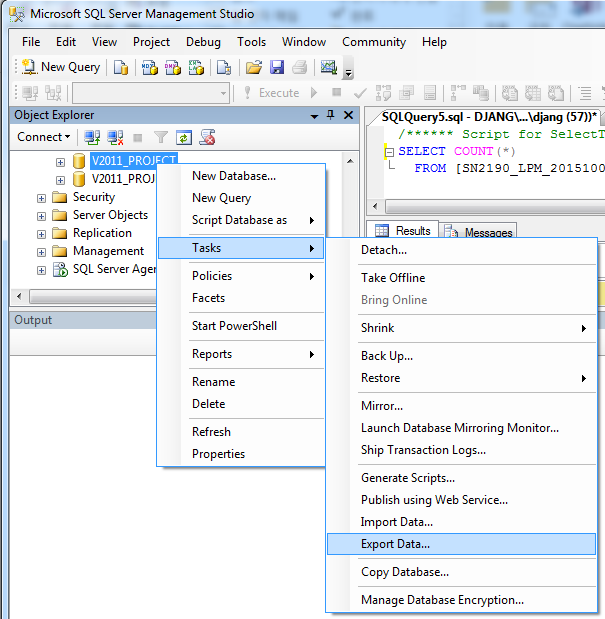605x619 pixels.
Task: Open the Shrink submenu
Action: point(461,328)
